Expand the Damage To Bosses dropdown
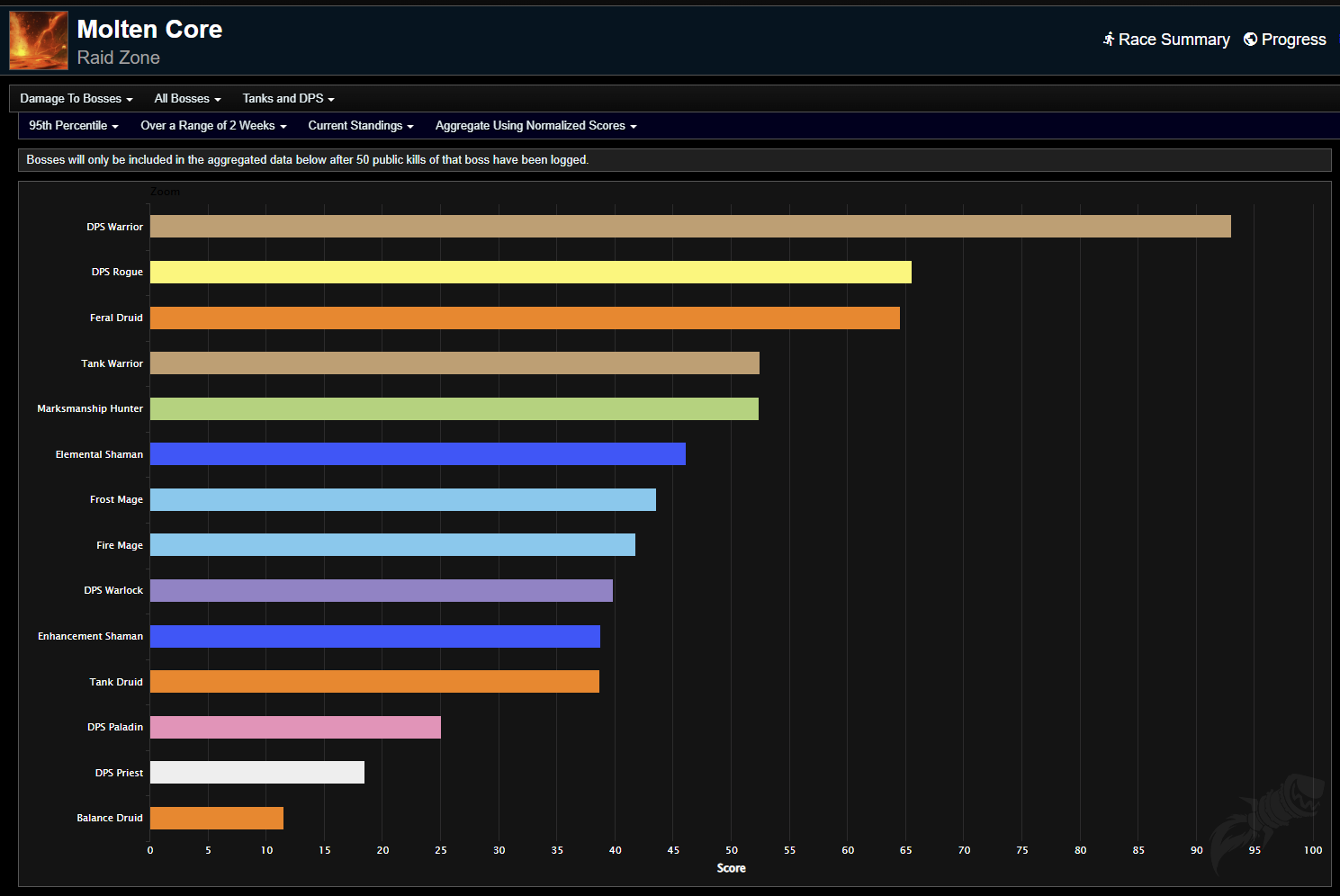 76,99
